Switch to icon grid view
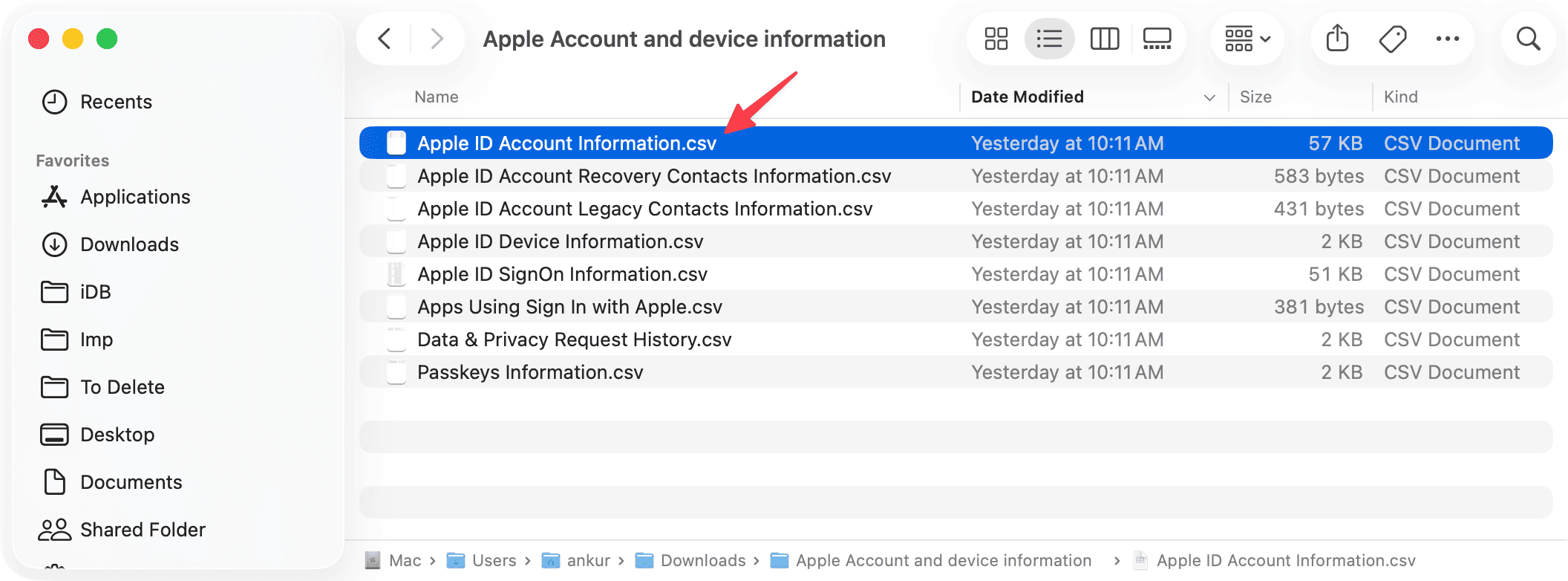1568x581 pixels. tap(995, 39)
